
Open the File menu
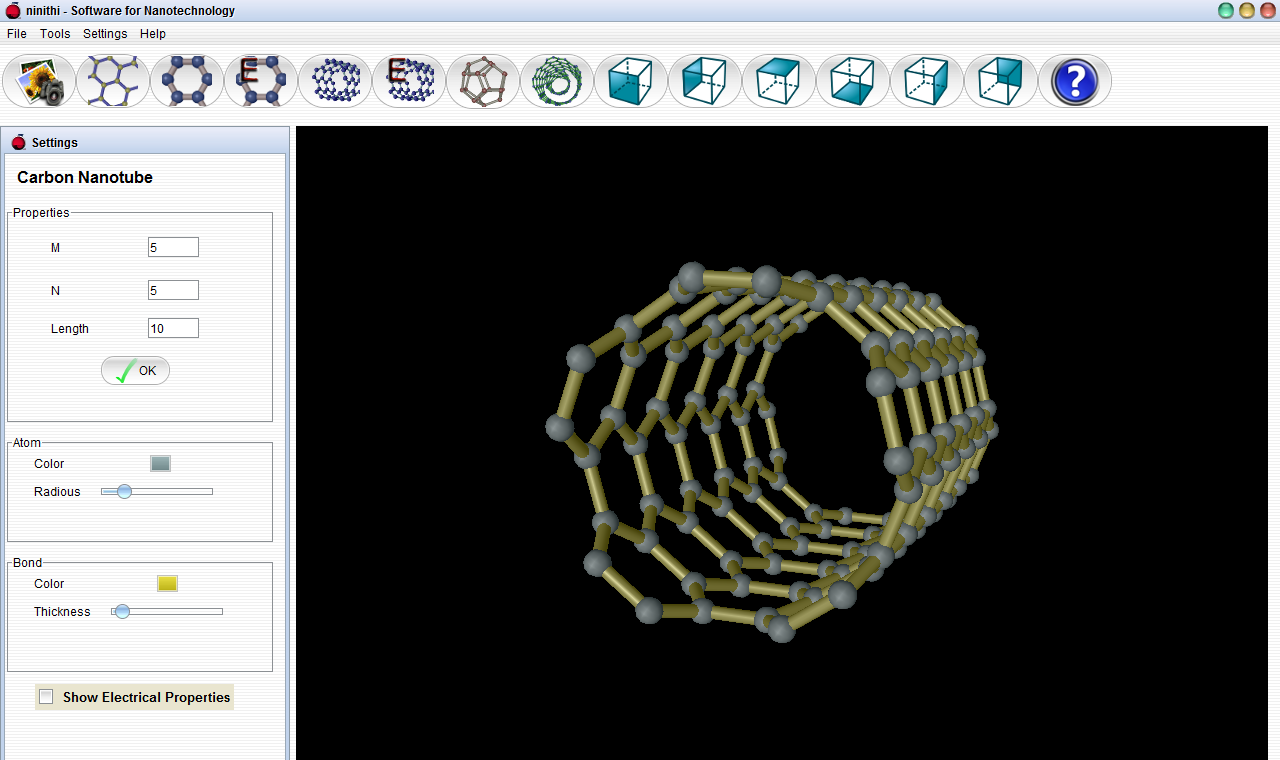pyautogui.click(x=17, y=33)
